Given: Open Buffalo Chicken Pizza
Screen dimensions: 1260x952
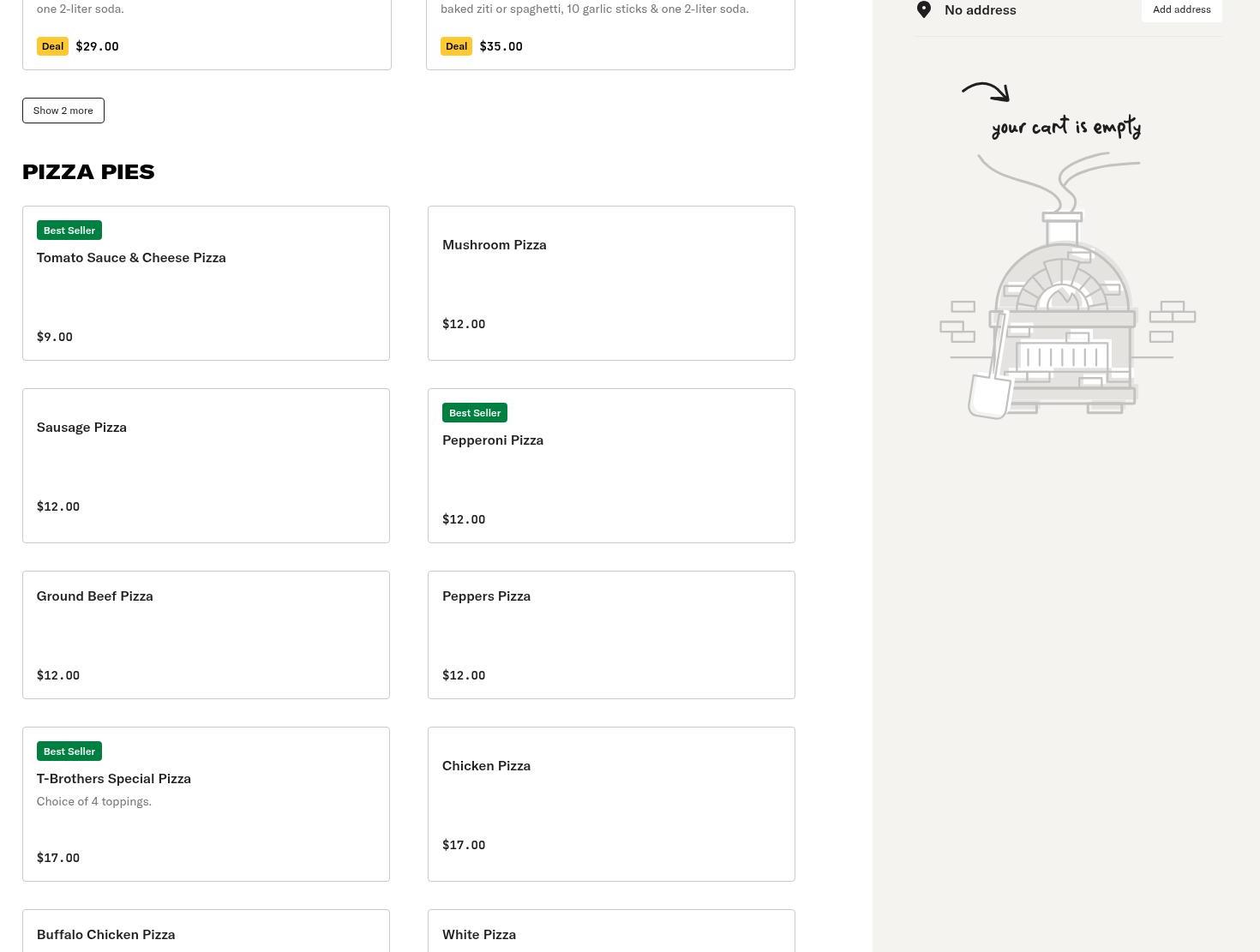Looking at the screenshot, I should 206,932.
